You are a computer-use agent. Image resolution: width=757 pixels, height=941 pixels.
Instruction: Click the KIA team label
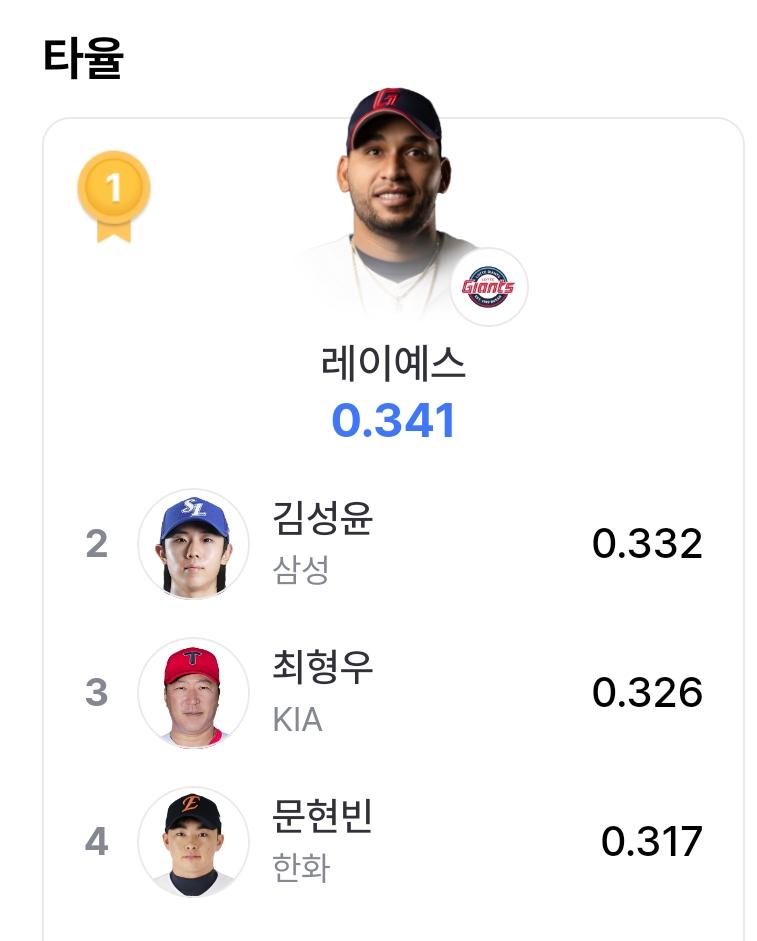click(298, 720)
